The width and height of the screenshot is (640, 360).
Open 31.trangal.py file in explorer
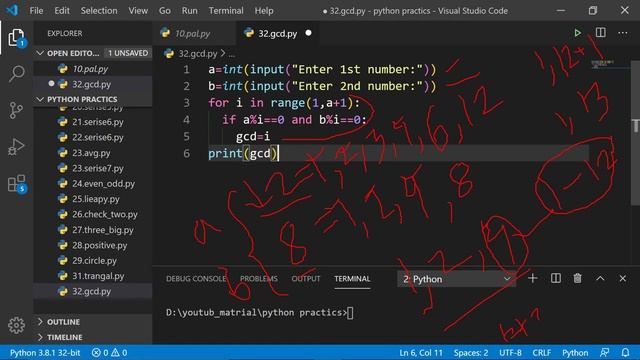click(x=93, y=276)
